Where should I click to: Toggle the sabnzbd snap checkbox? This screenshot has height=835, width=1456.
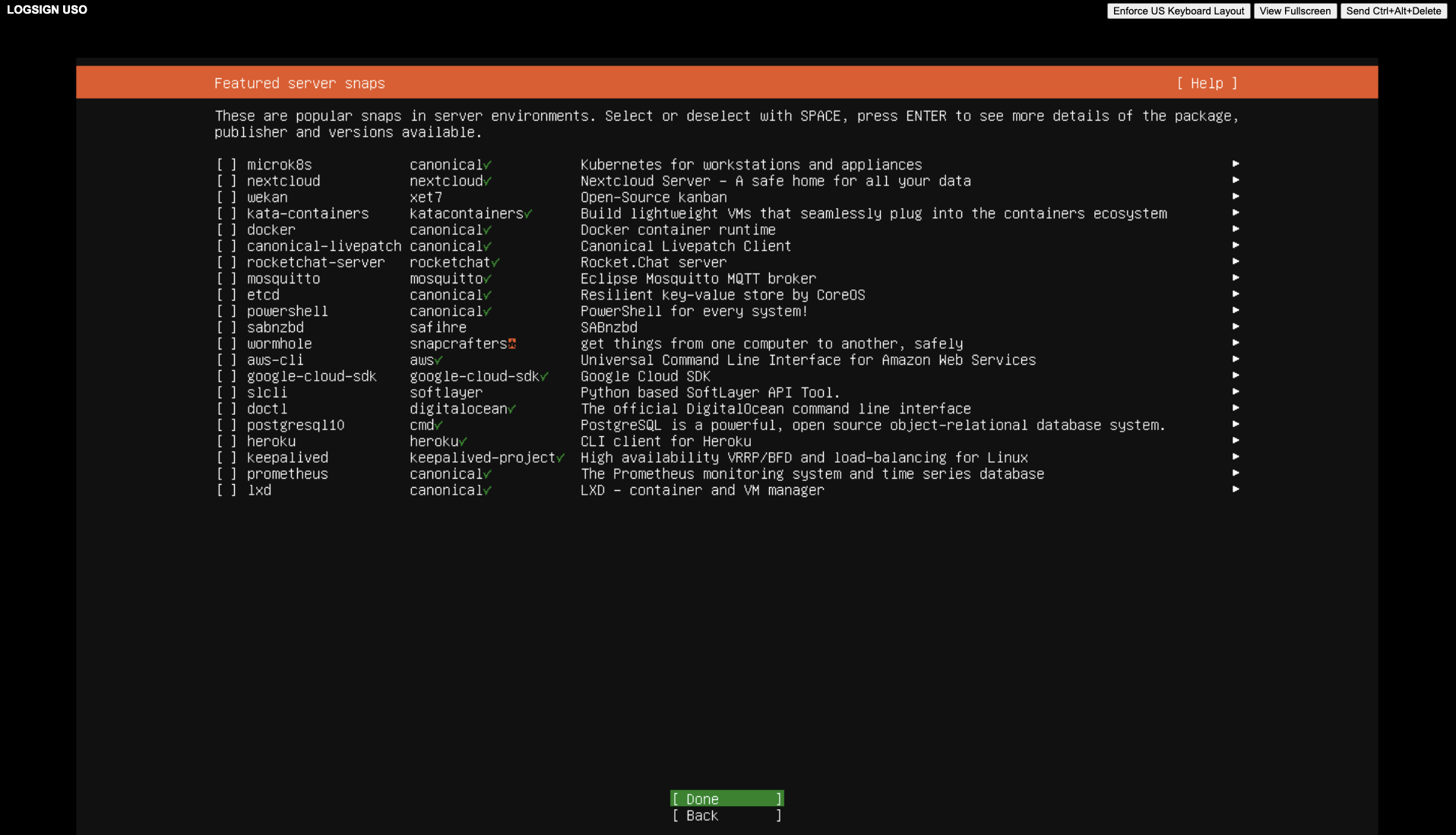coord(226,327)
